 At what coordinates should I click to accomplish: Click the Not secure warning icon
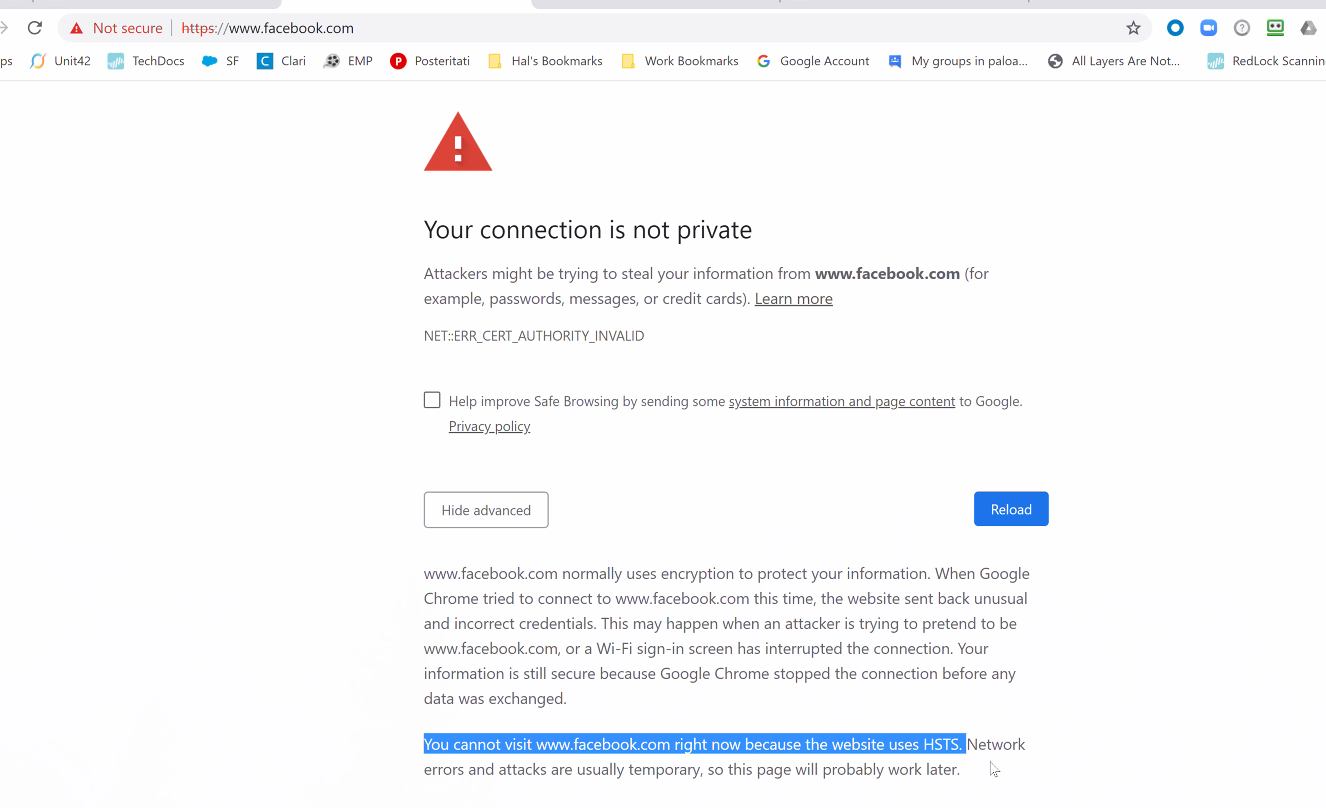coord(77,28)
